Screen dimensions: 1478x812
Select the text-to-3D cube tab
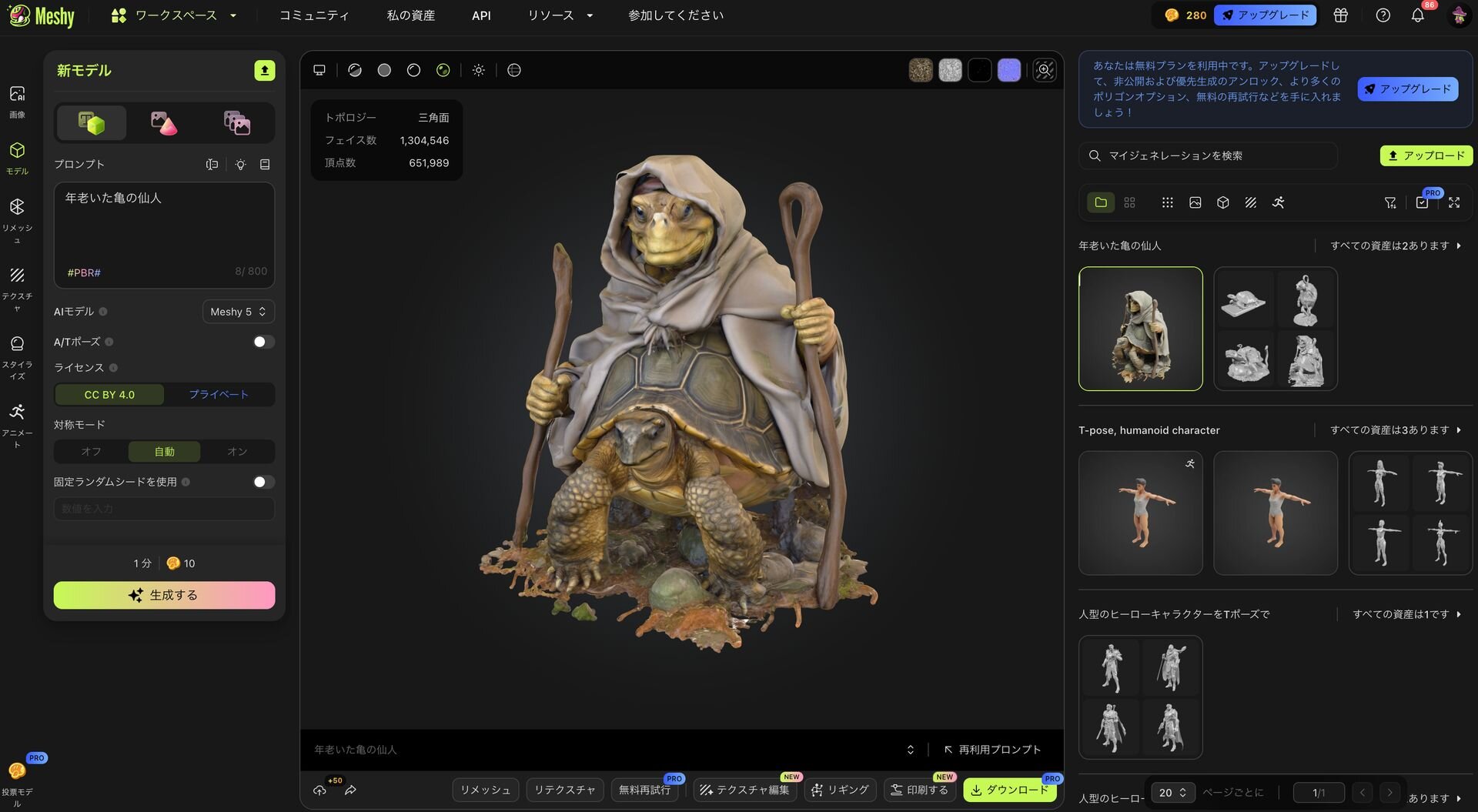[92, 123]
